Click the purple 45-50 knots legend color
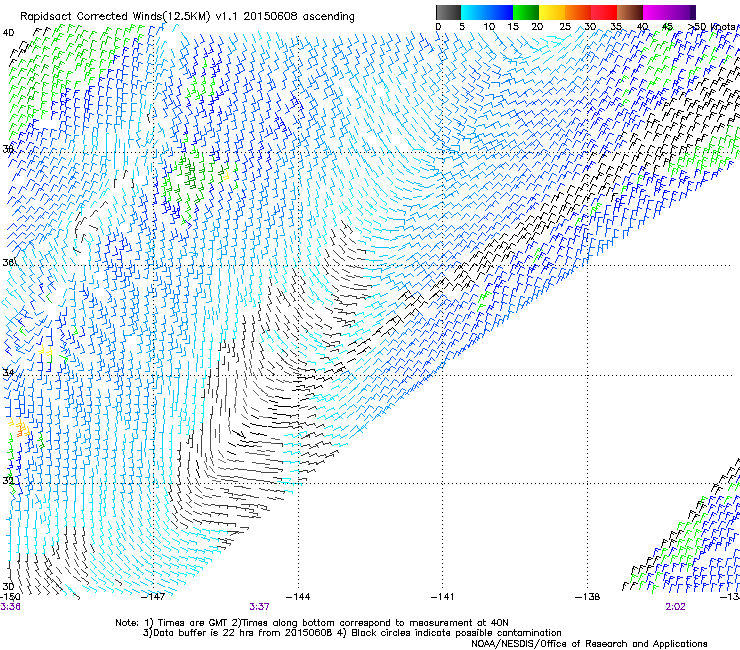Viewport: 740px width, 650px height. point(682,12)
